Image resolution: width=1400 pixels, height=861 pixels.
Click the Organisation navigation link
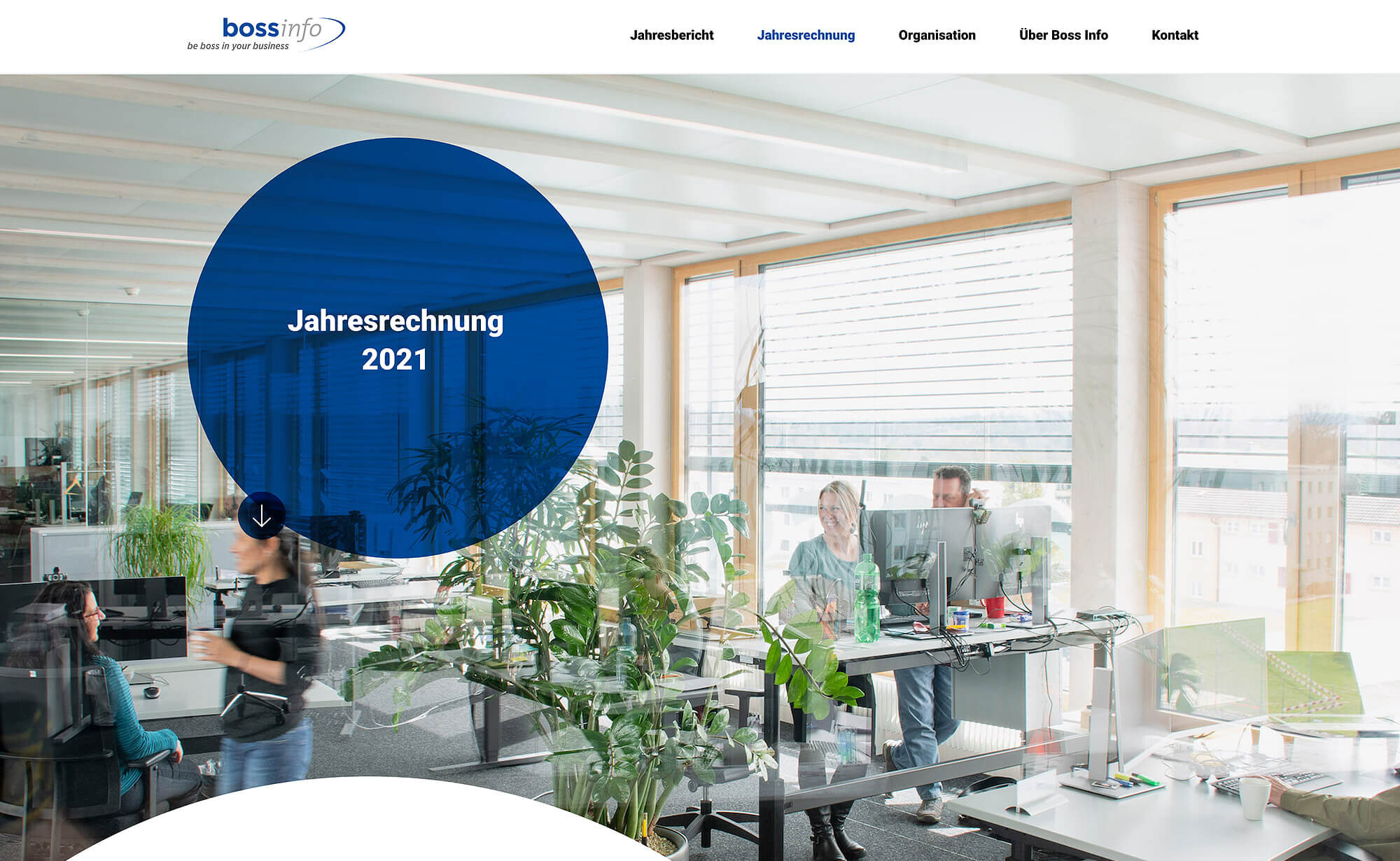coord(936,35)
